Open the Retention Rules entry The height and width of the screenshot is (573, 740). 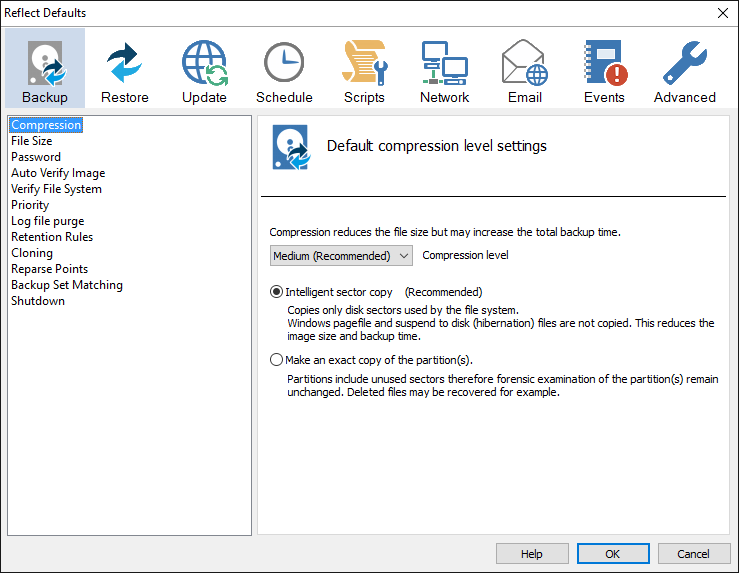[x=52, y=237]
